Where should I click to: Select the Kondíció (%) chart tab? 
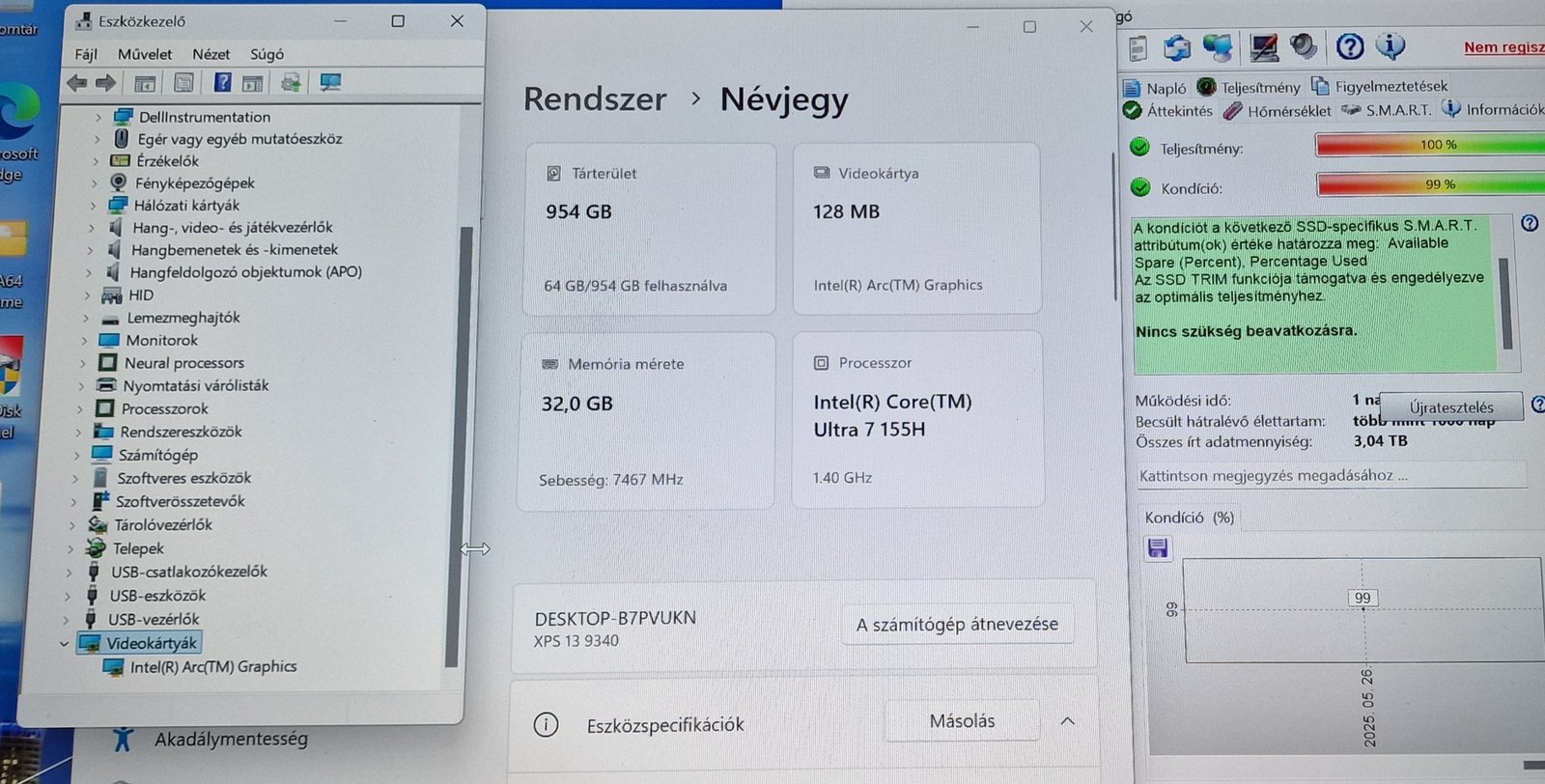[1190, 518]
